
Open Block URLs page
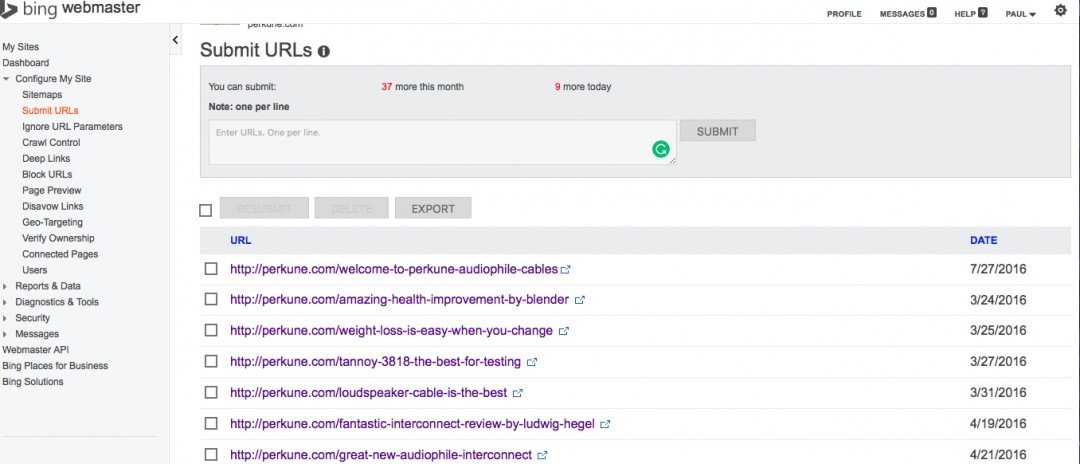point(47,174)
